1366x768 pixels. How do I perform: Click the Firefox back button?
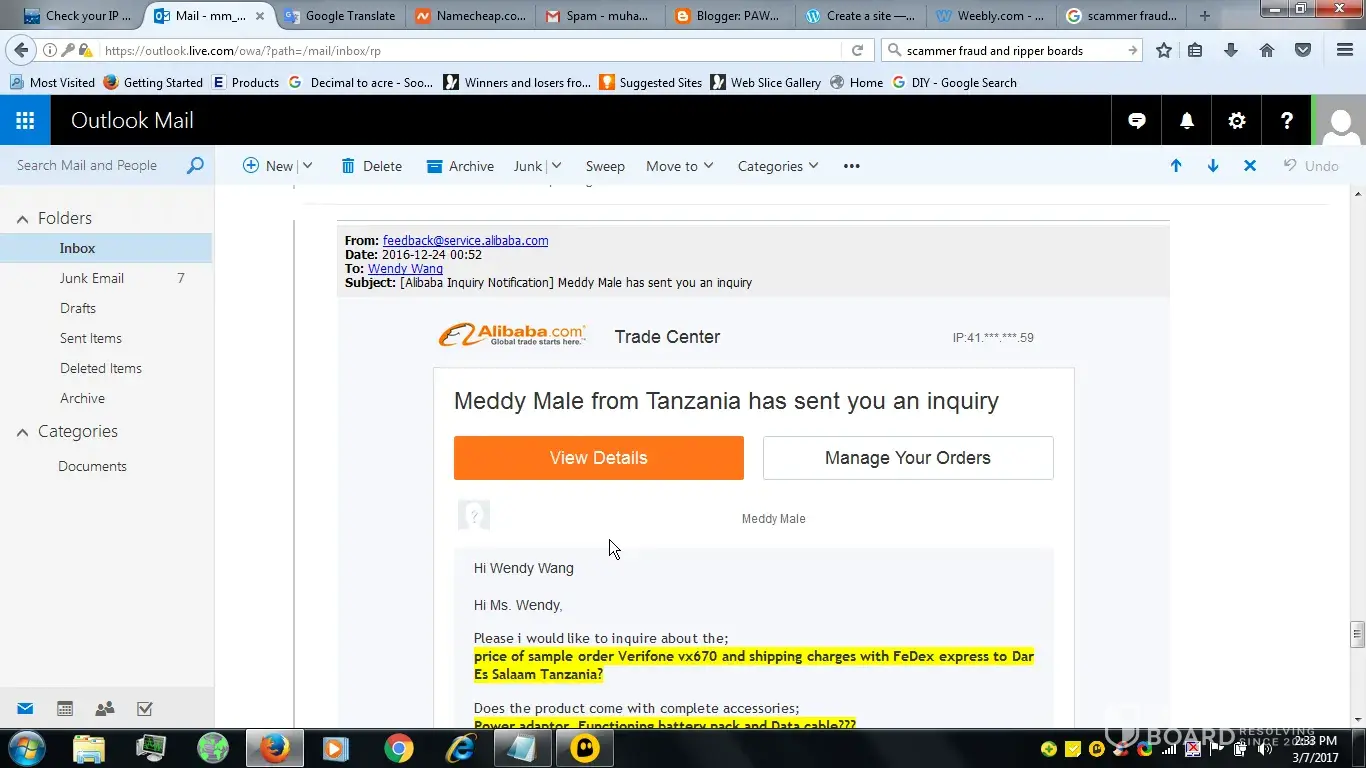click(22, 50)
